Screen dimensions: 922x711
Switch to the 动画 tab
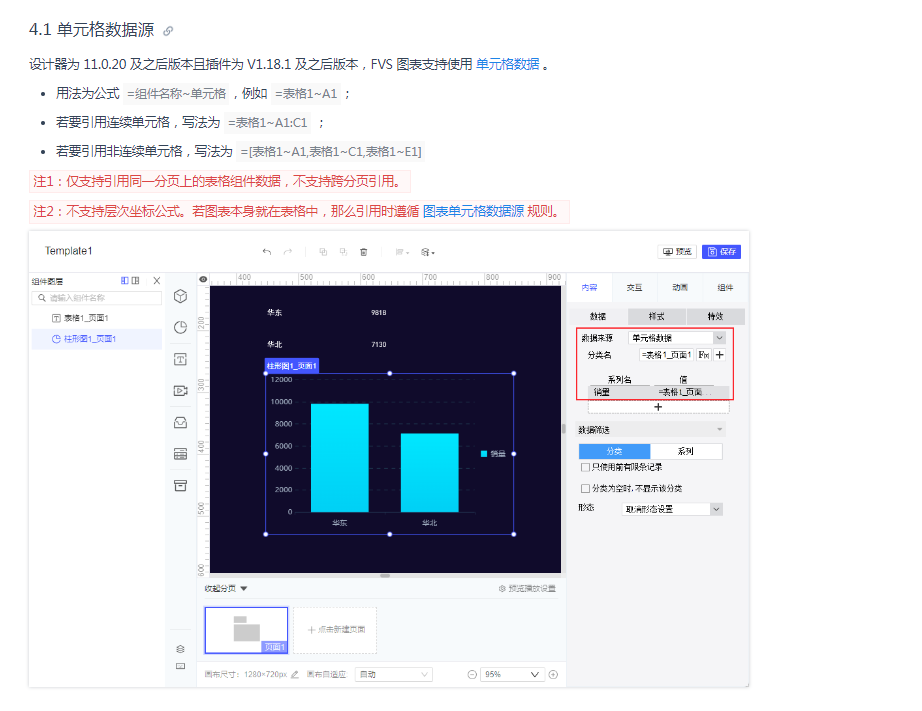click(680, 288)
